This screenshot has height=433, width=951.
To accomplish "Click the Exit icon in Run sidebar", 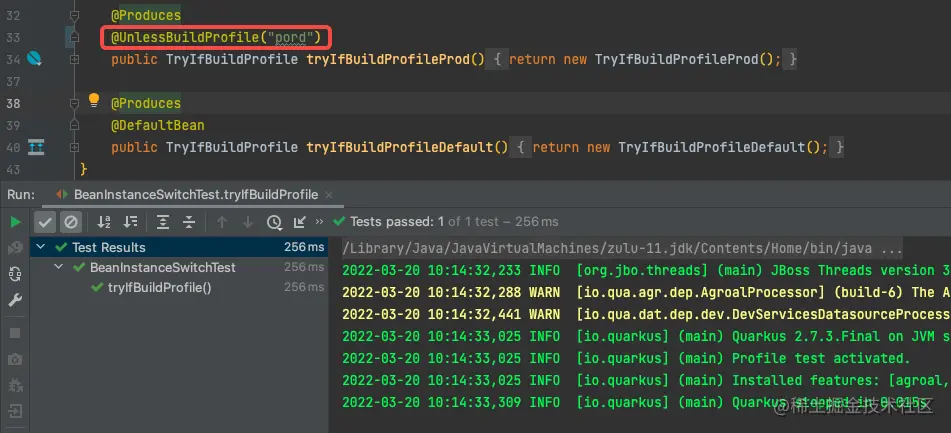I will pyautogui.click(x=15, y=411).
